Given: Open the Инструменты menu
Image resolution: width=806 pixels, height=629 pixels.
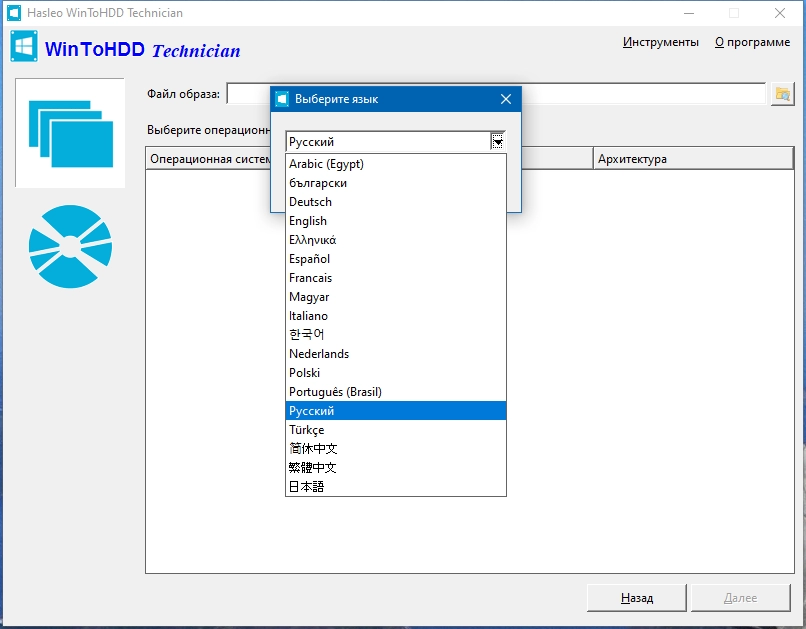Looking at the screenshot, I should point(661,42).
